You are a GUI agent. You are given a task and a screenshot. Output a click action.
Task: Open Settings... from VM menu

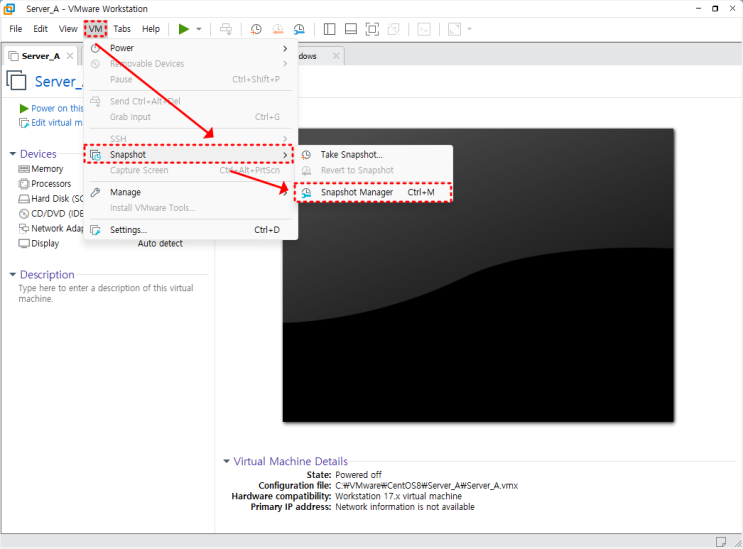[190, 230]
